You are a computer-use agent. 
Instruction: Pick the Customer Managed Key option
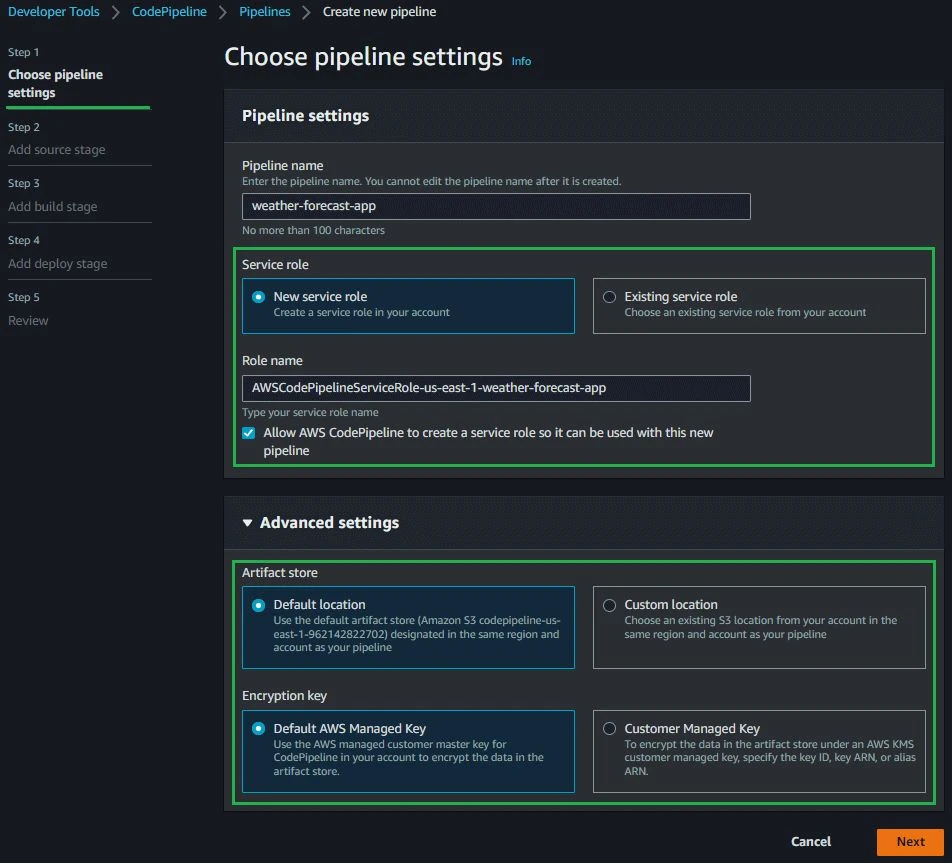point(609,729)
